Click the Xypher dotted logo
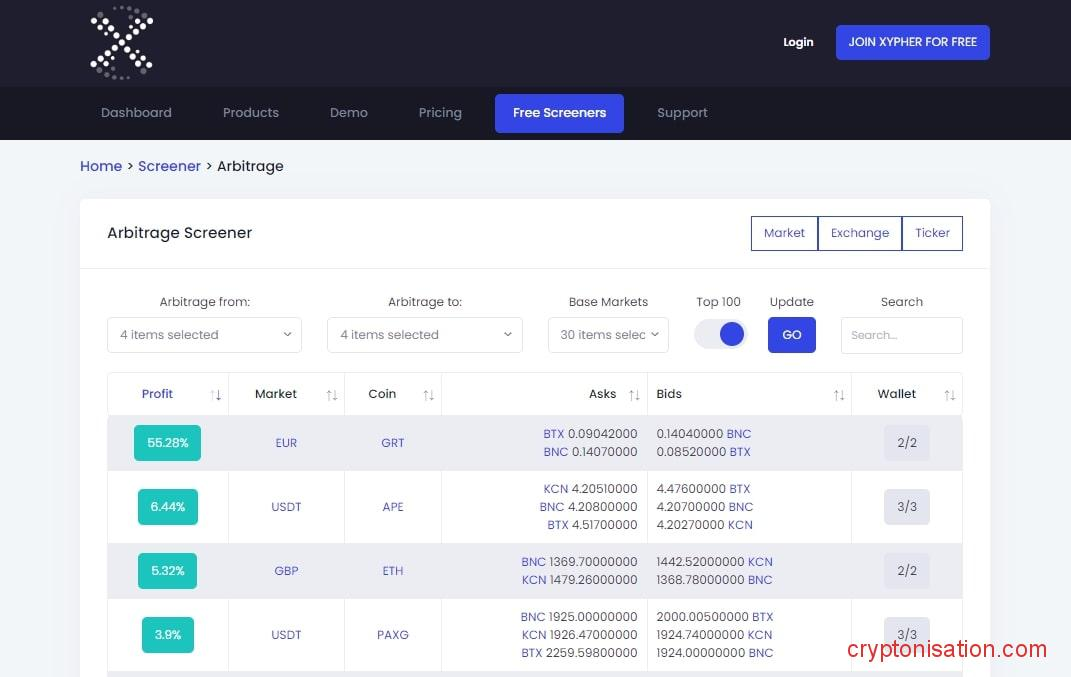 click(121, 42)
